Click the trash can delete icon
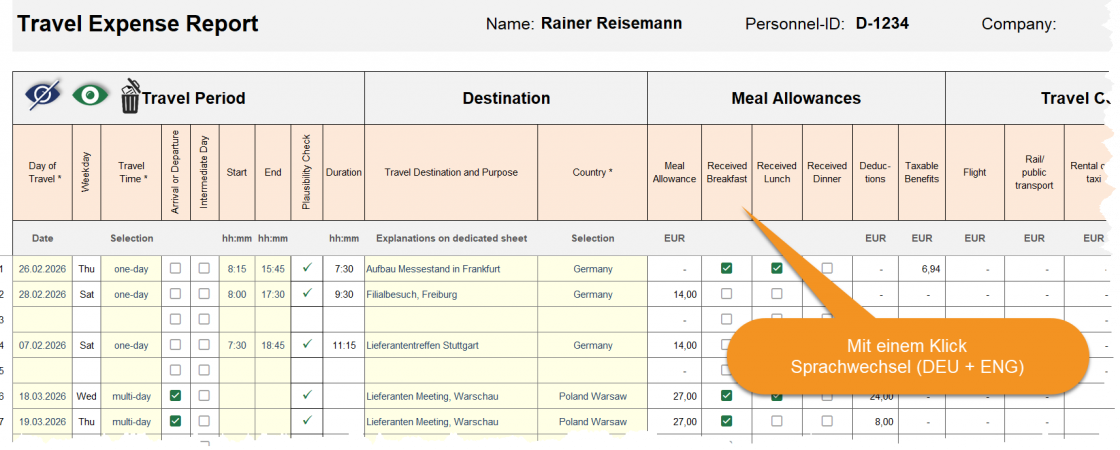The image size is (1120, 450). [130, 97]
